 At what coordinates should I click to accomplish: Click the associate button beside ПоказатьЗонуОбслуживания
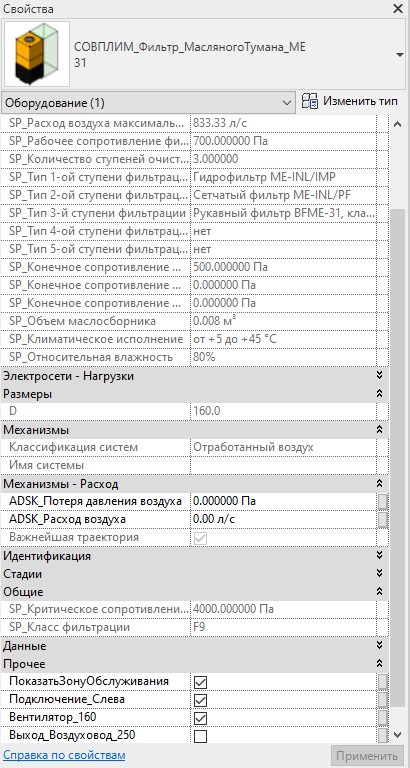(x=383, y=682)
